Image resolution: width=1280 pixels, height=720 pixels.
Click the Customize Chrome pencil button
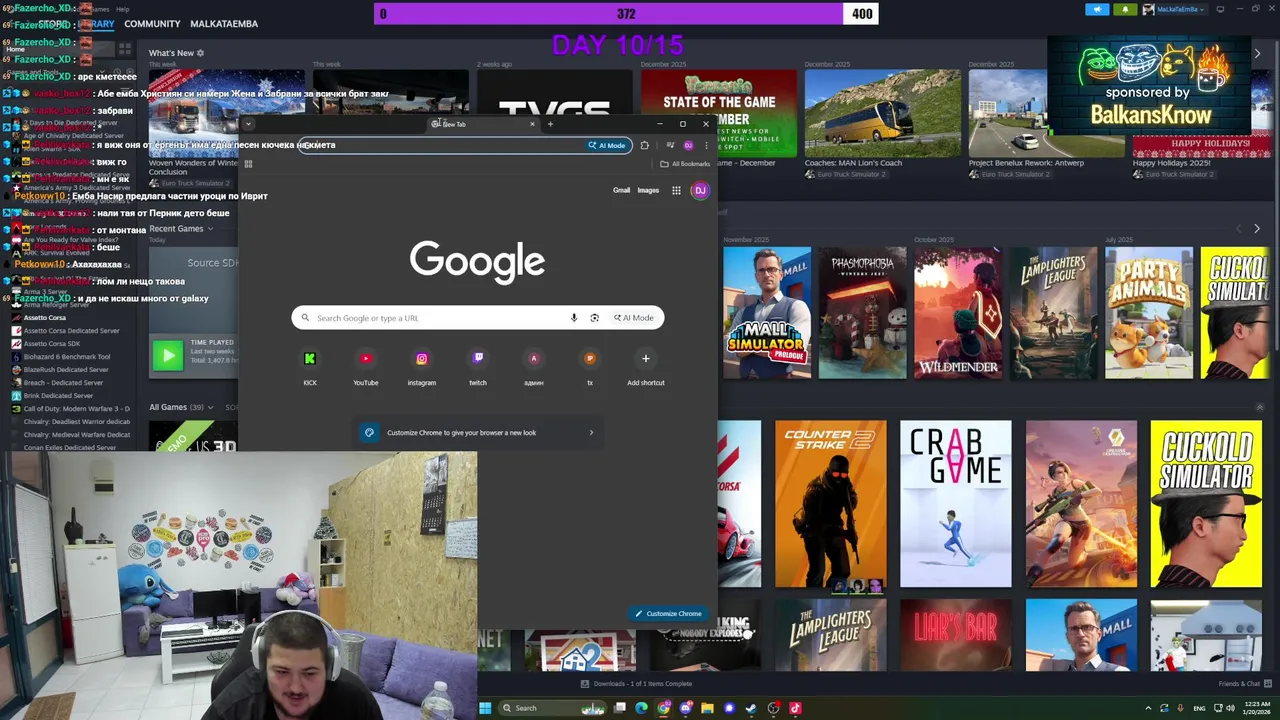pyautogui.click(x=668, y=614)
